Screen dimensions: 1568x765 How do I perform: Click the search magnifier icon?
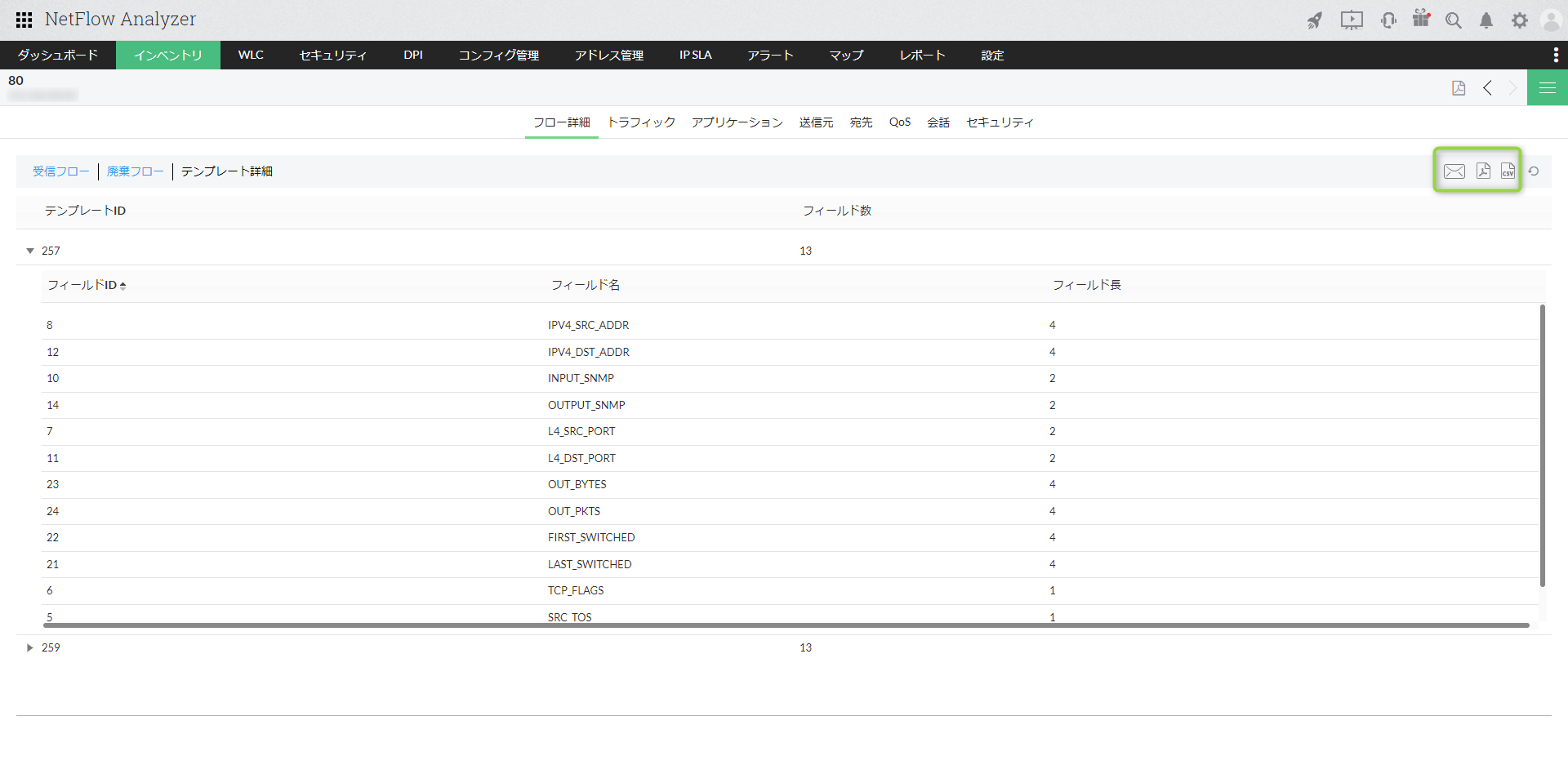(1454, 20)
